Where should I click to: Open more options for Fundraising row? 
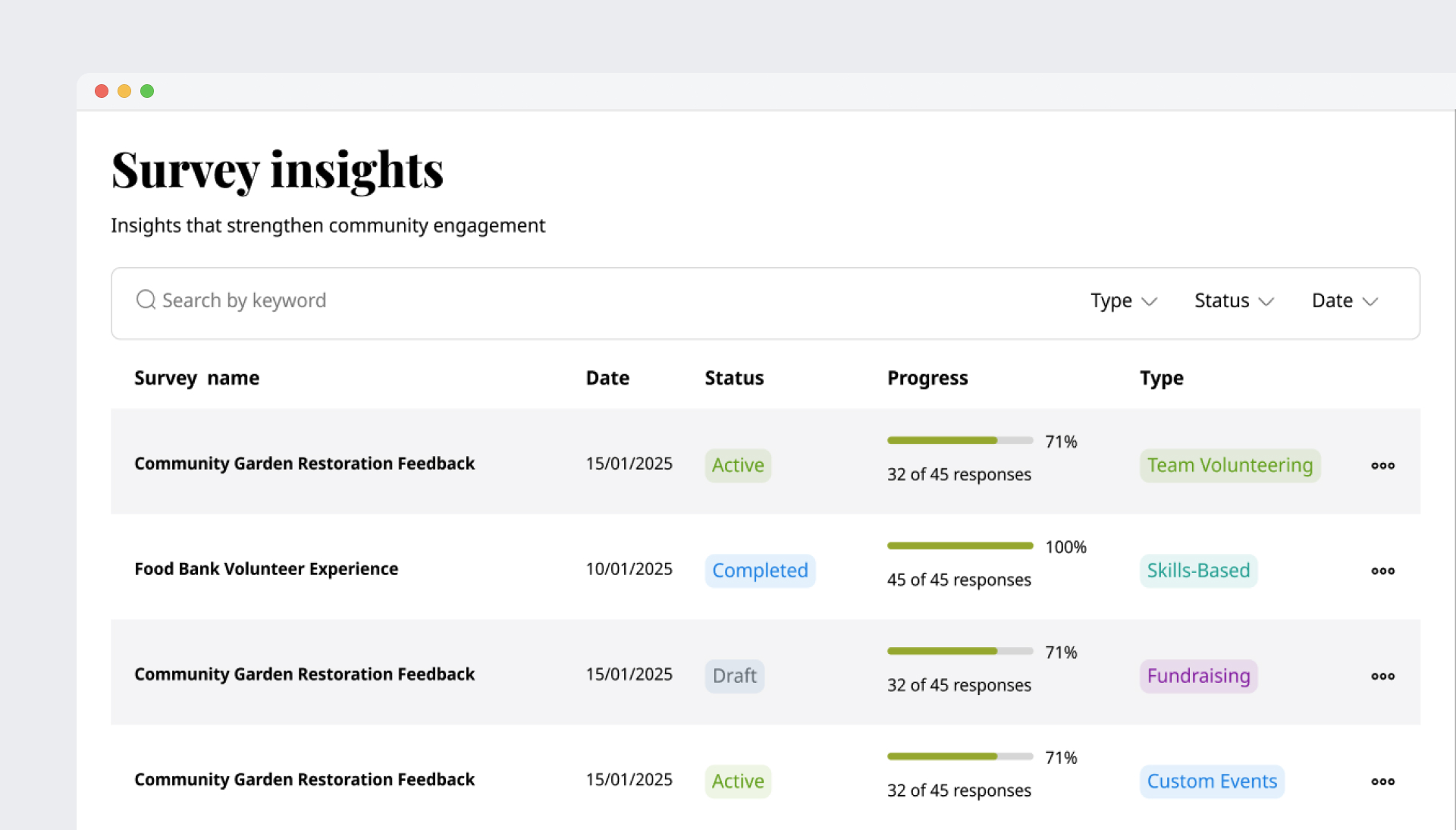click(1382, 676)
